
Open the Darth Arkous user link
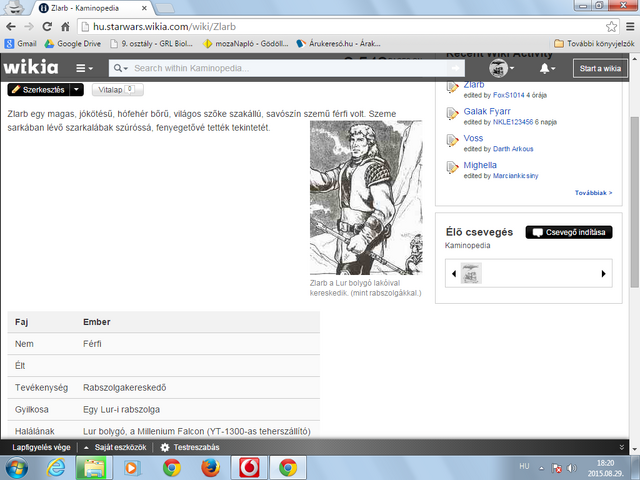513,149
